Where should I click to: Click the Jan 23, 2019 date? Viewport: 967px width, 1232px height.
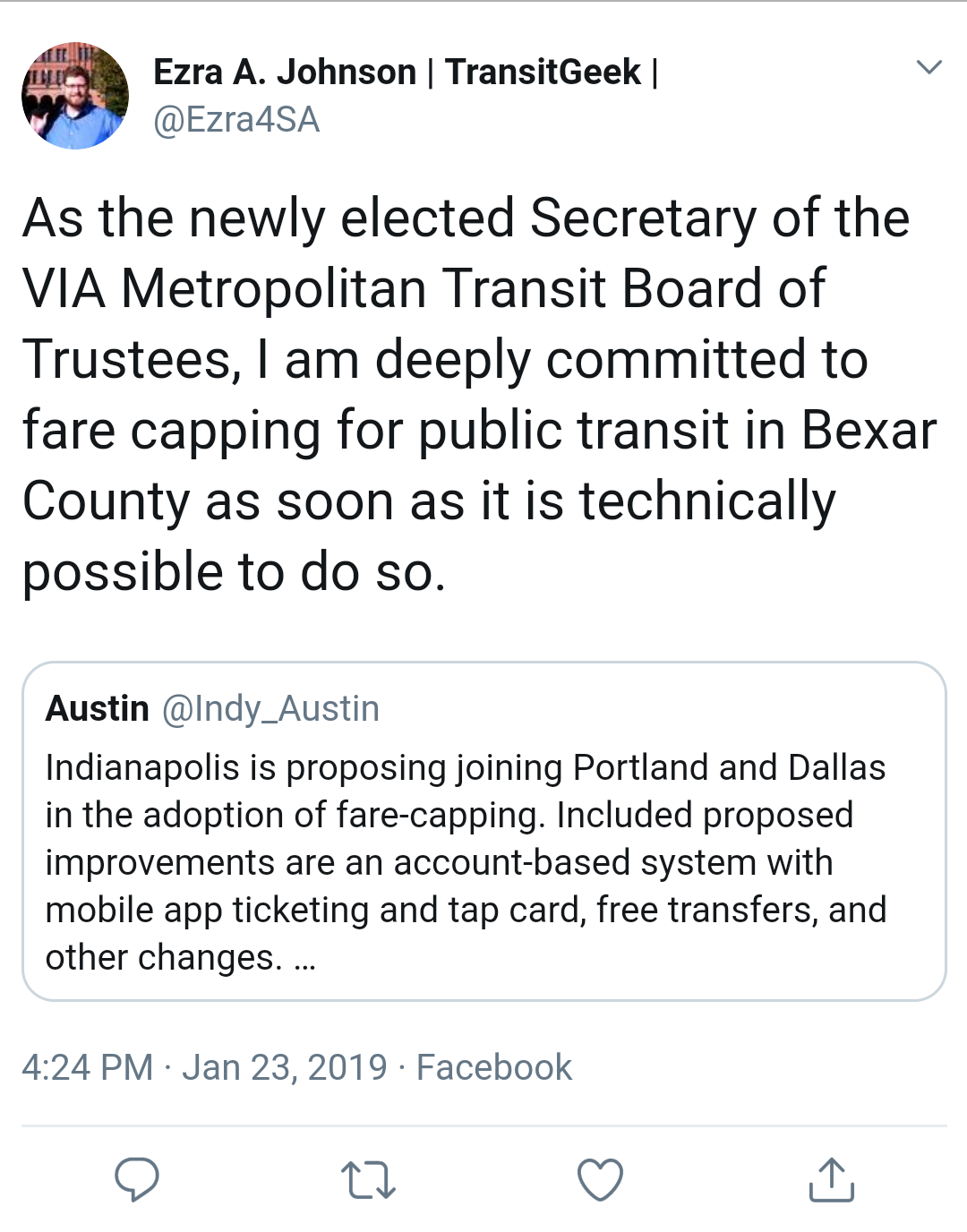coord(285,1067)
